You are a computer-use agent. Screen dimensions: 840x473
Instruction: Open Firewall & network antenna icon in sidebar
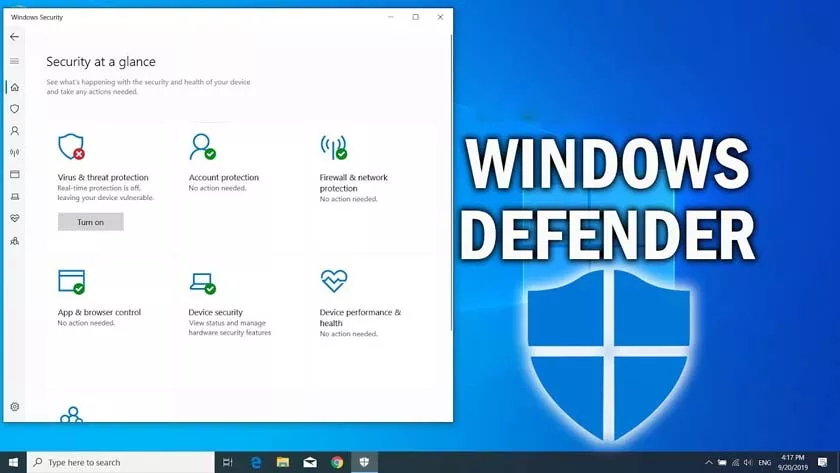(14, 153)
